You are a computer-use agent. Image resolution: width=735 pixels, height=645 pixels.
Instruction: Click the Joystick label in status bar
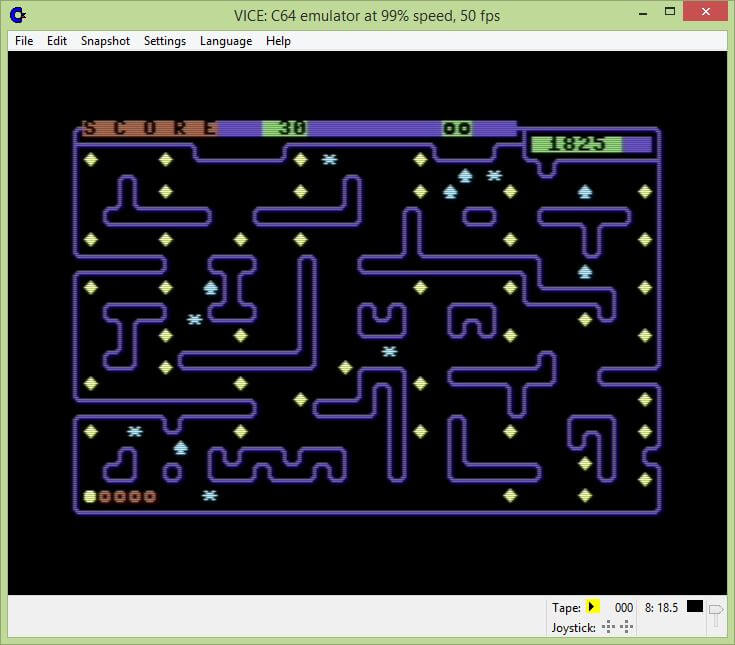(x=573, y=628)
